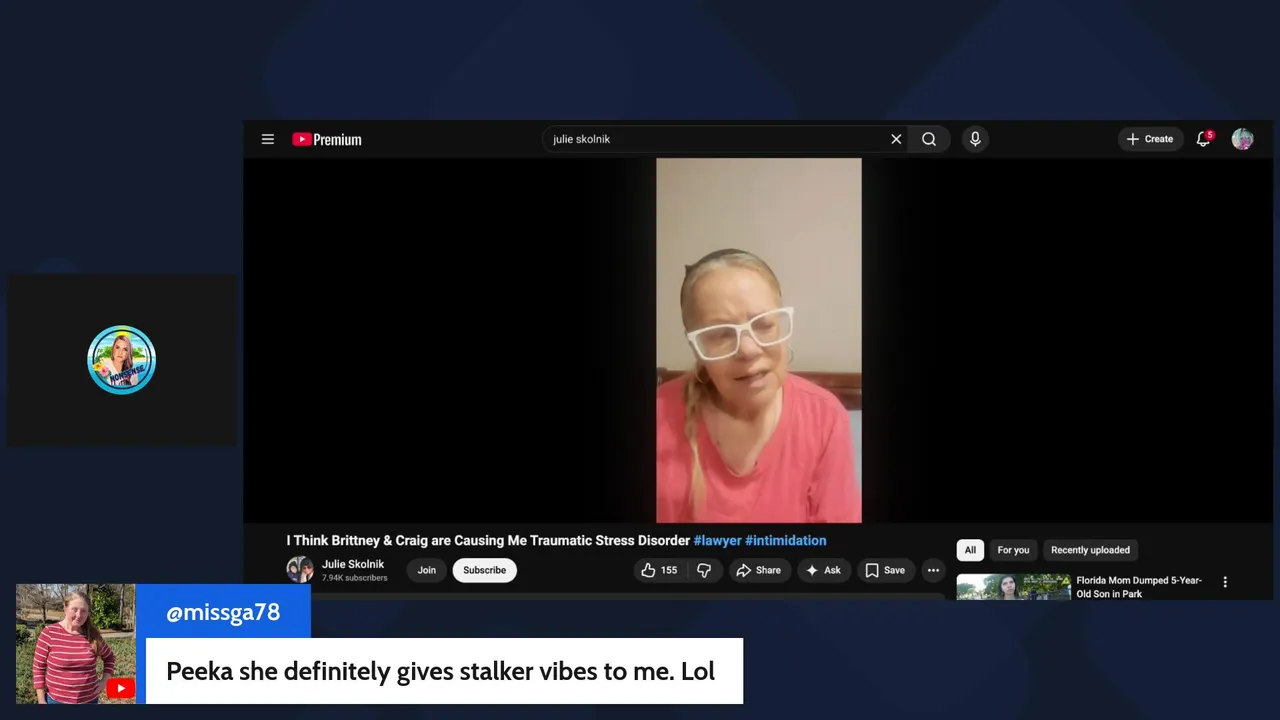
Task: Open the Ask AI button
Action: pos(823,570)
